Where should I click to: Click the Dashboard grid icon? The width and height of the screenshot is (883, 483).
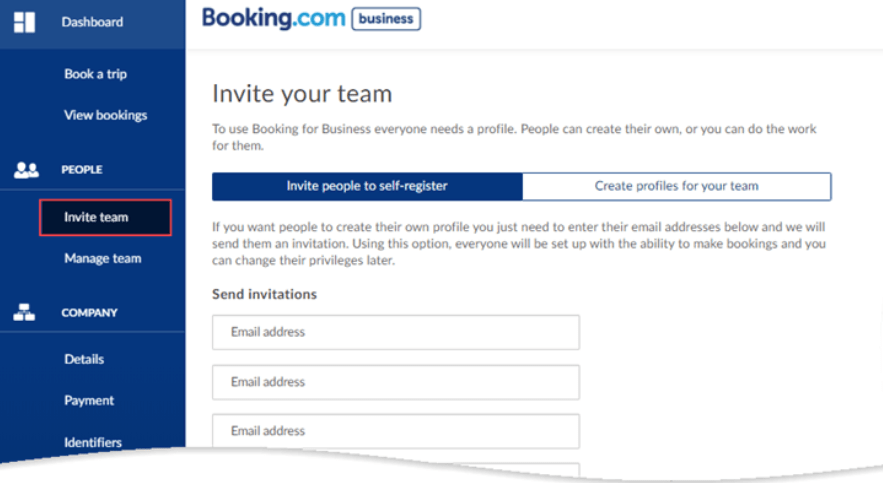[24, 22]
